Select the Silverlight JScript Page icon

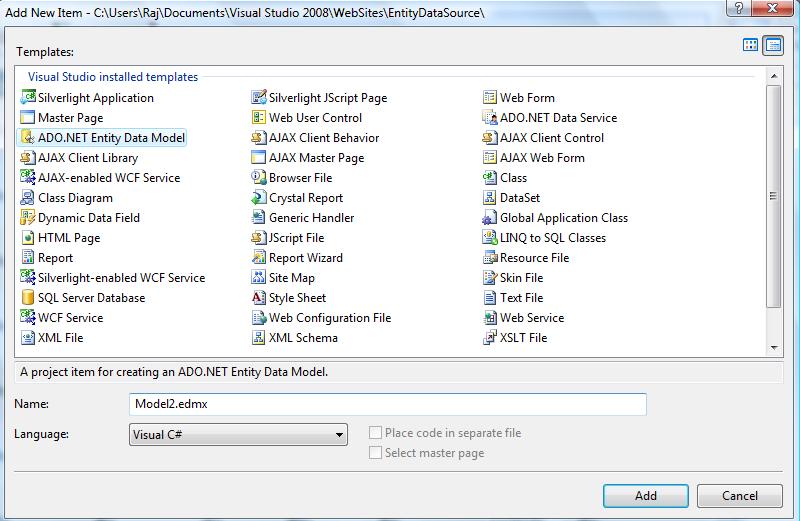click(x=259, y=97)
